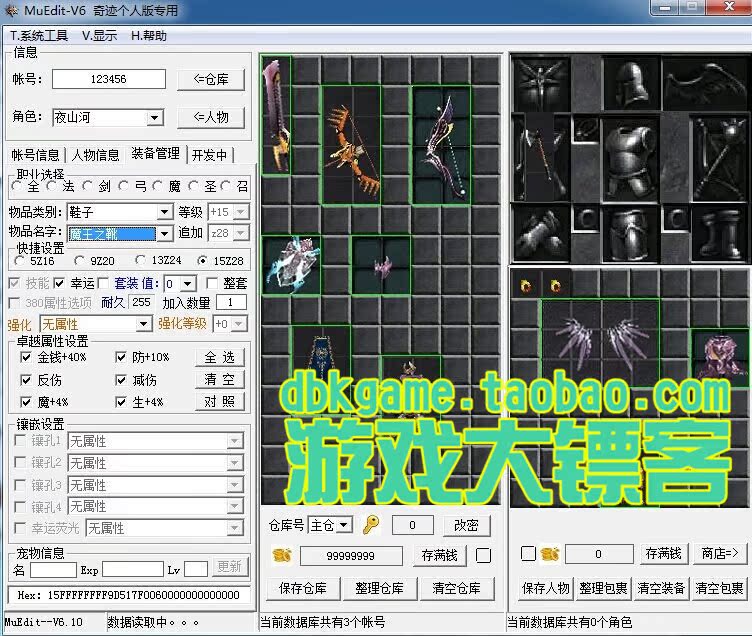Screen dimensions: 752x636
Task: Click the helmet equipment slot
Action: pos(631,84)
